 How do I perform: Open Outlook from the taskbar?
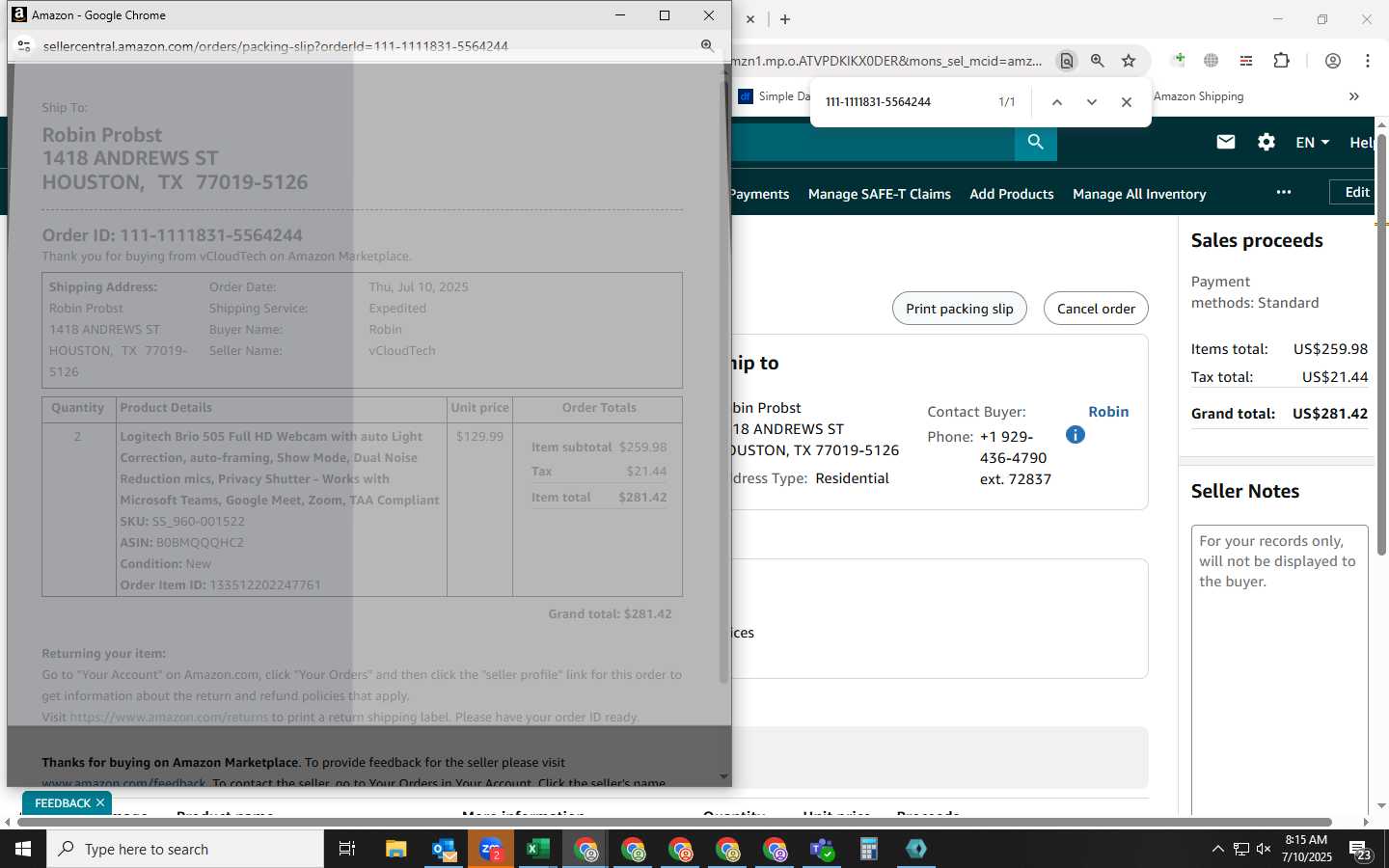pos(444,849)
